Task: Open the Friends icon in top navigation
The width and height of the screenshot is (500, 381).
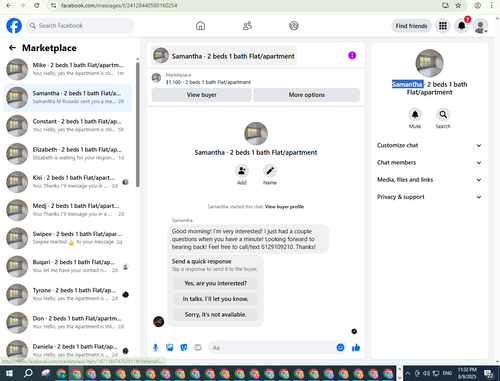Action: (247, 26)
